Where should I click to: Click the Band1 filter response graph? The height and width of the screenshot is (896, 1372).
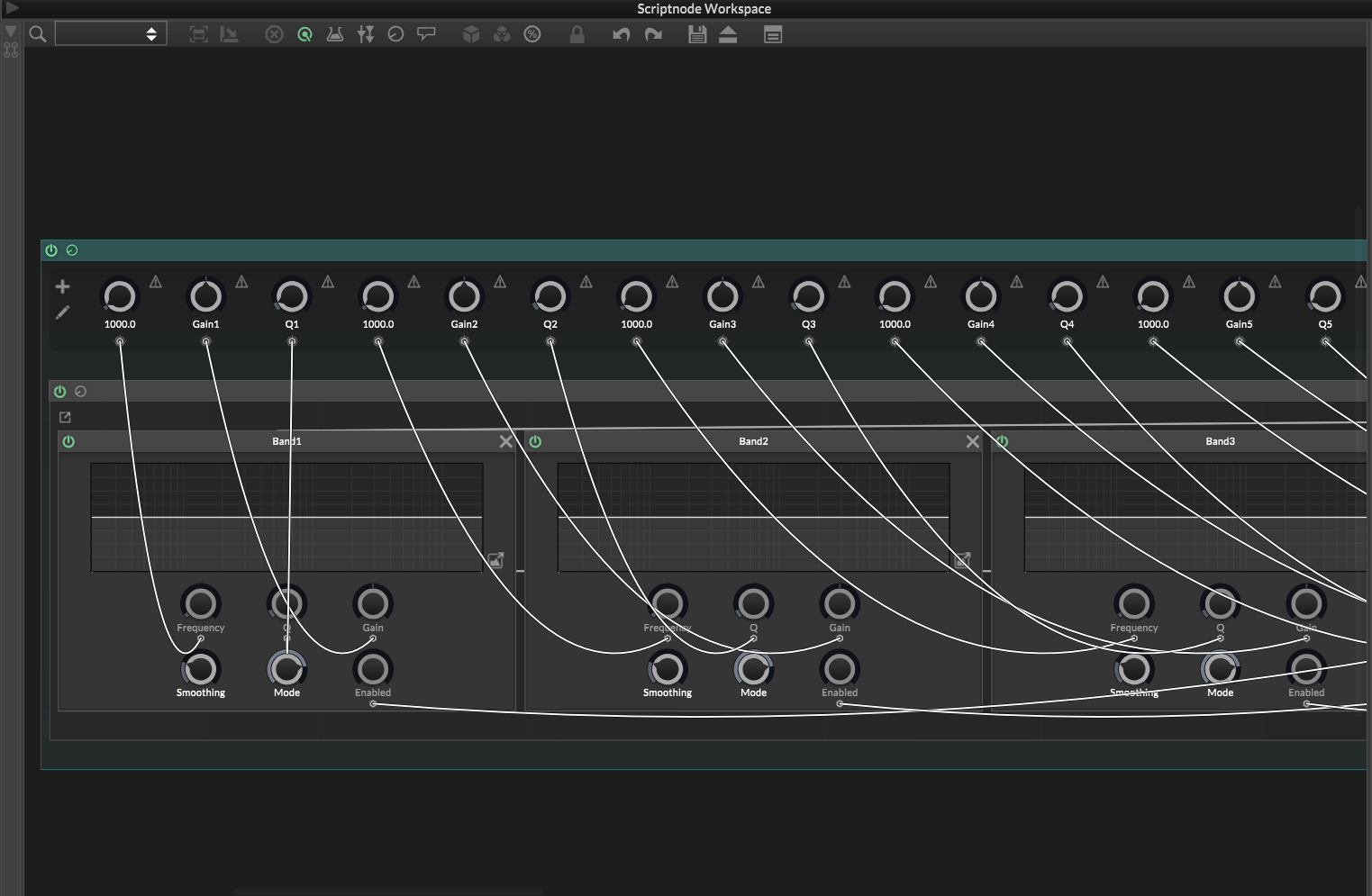click(286, 517)
